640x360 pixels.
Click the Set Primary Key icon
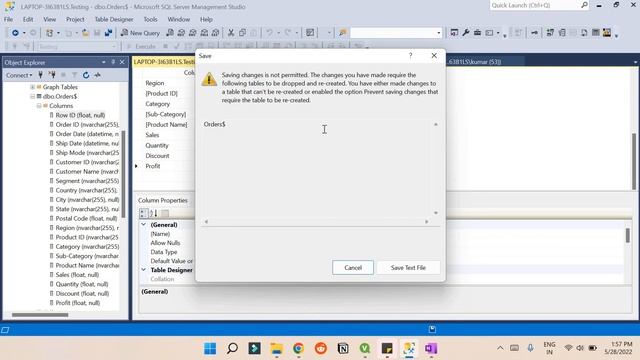click(x=534, y=33)
